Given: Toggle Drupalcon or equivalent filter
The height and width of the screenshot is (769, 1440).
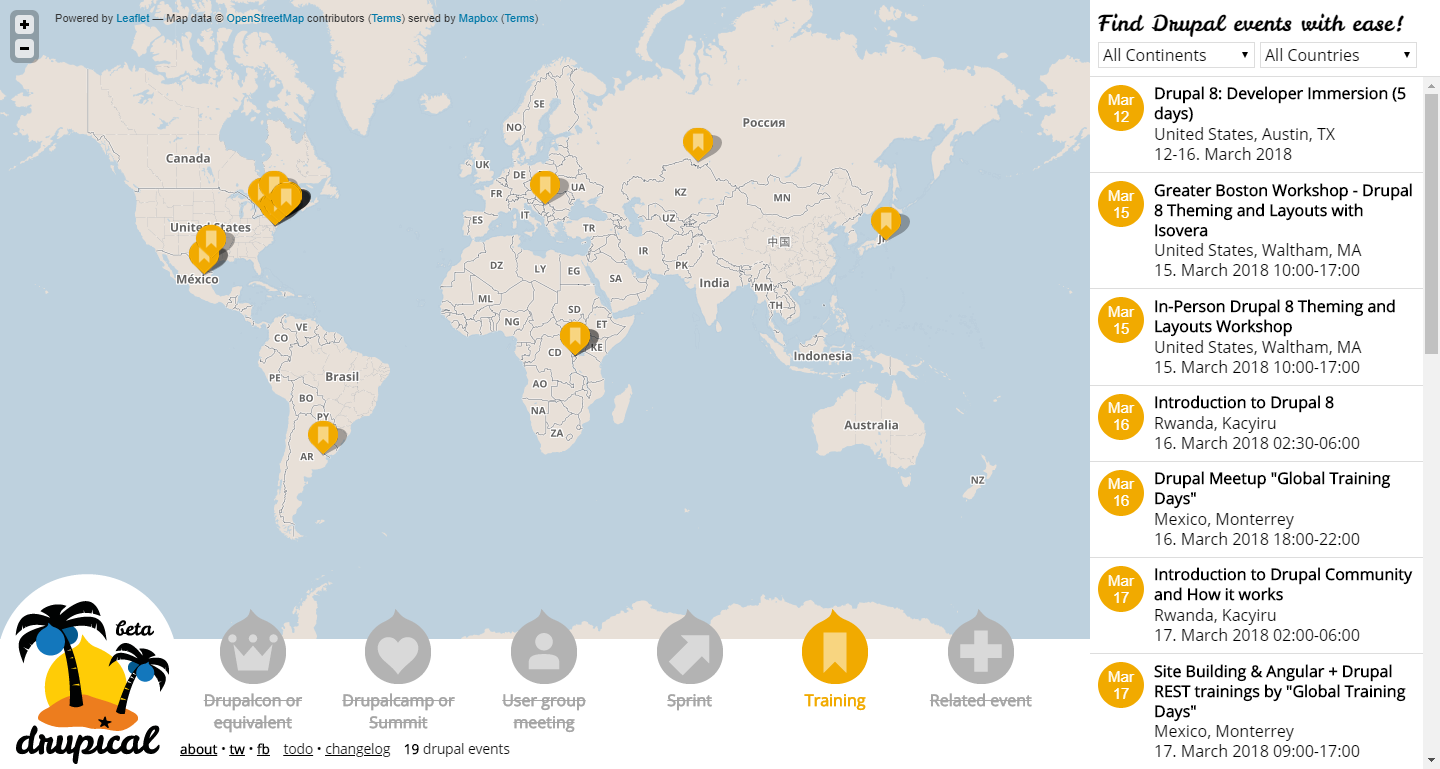Looking at the screenshot, I should click(253, 672).
